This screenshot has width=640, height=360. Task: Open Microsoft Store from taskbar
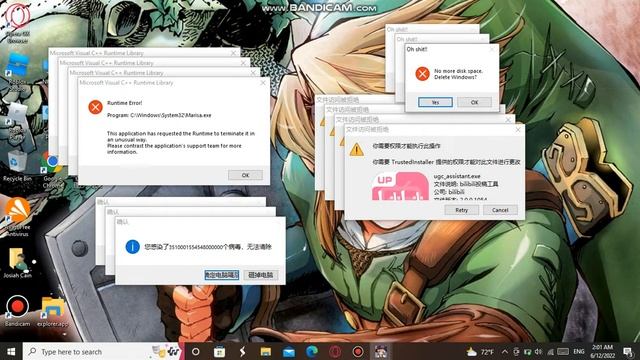click(x=219, y=351)
